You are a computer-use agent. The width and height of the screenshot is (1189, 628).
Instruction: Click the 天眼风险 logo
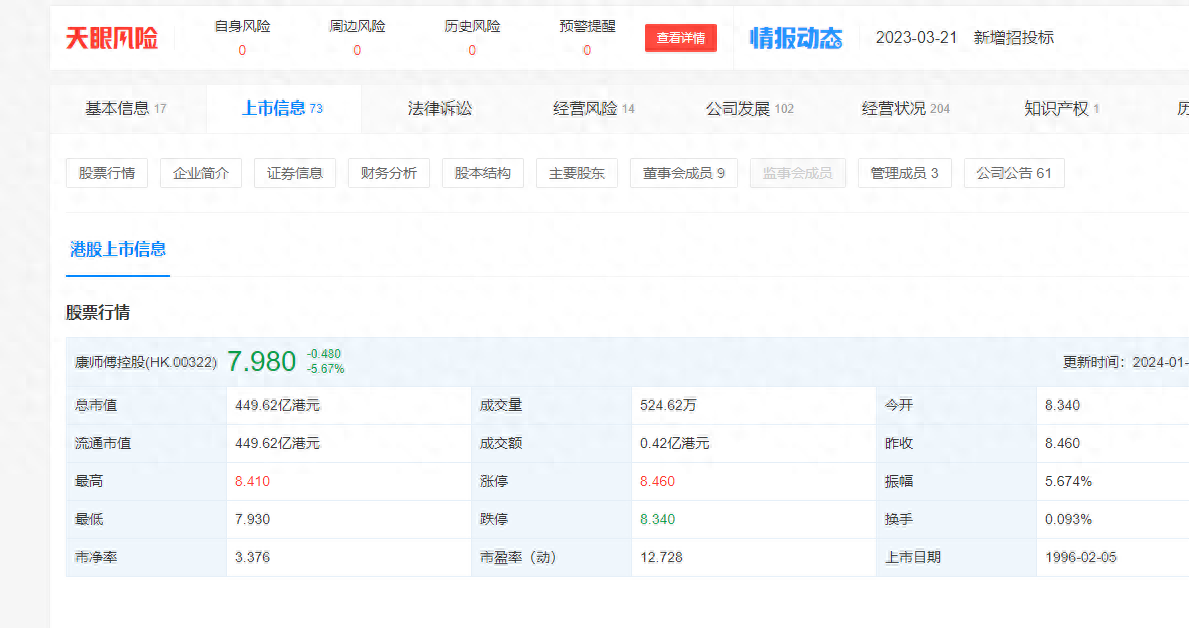click(x=111, y=38)
